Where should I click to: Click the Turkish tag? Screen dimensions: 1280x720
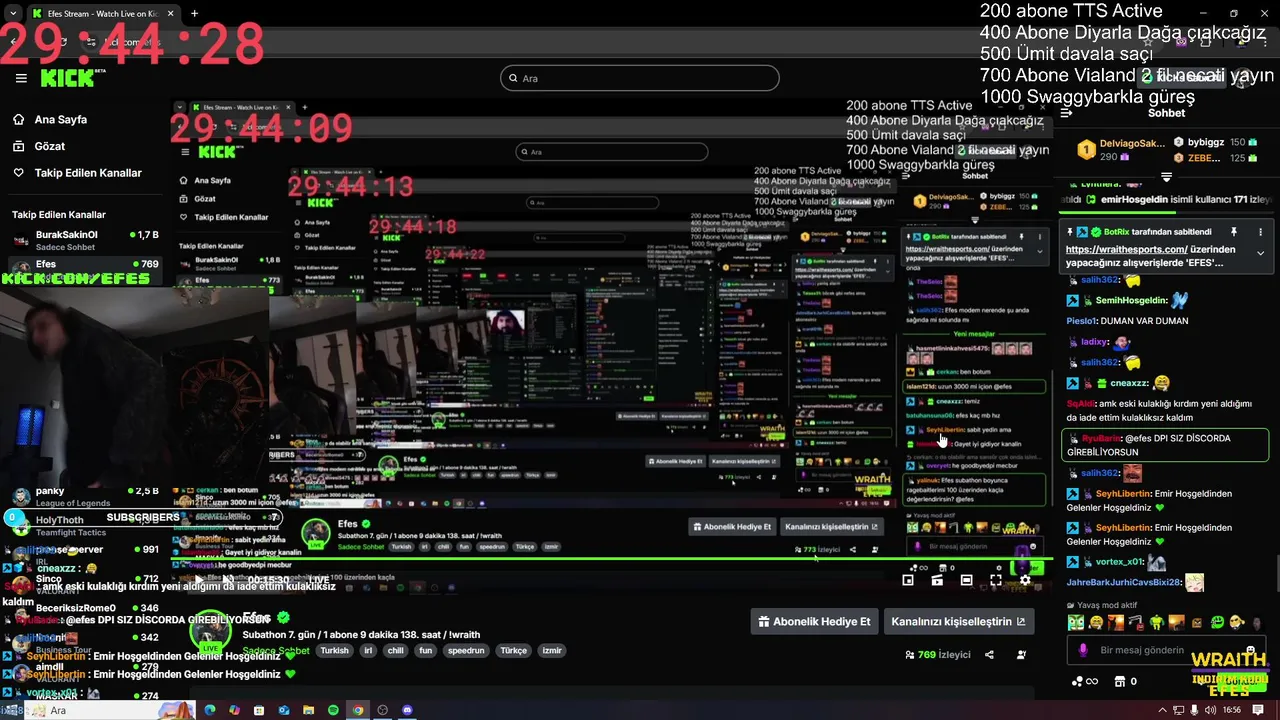click(334, 650)
